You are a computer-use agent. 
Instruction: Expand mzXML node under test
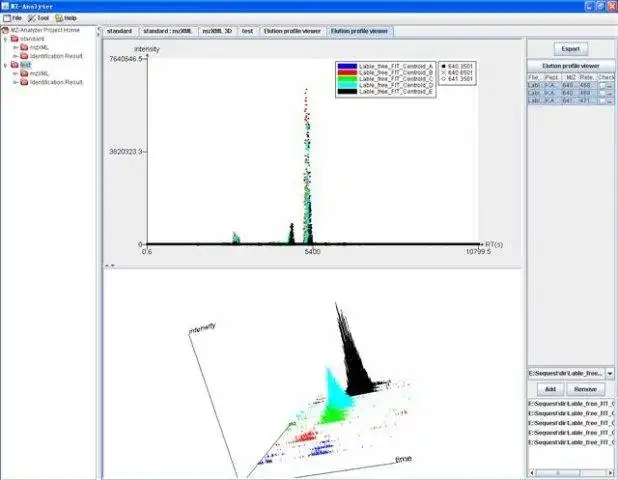click(15, 73)
